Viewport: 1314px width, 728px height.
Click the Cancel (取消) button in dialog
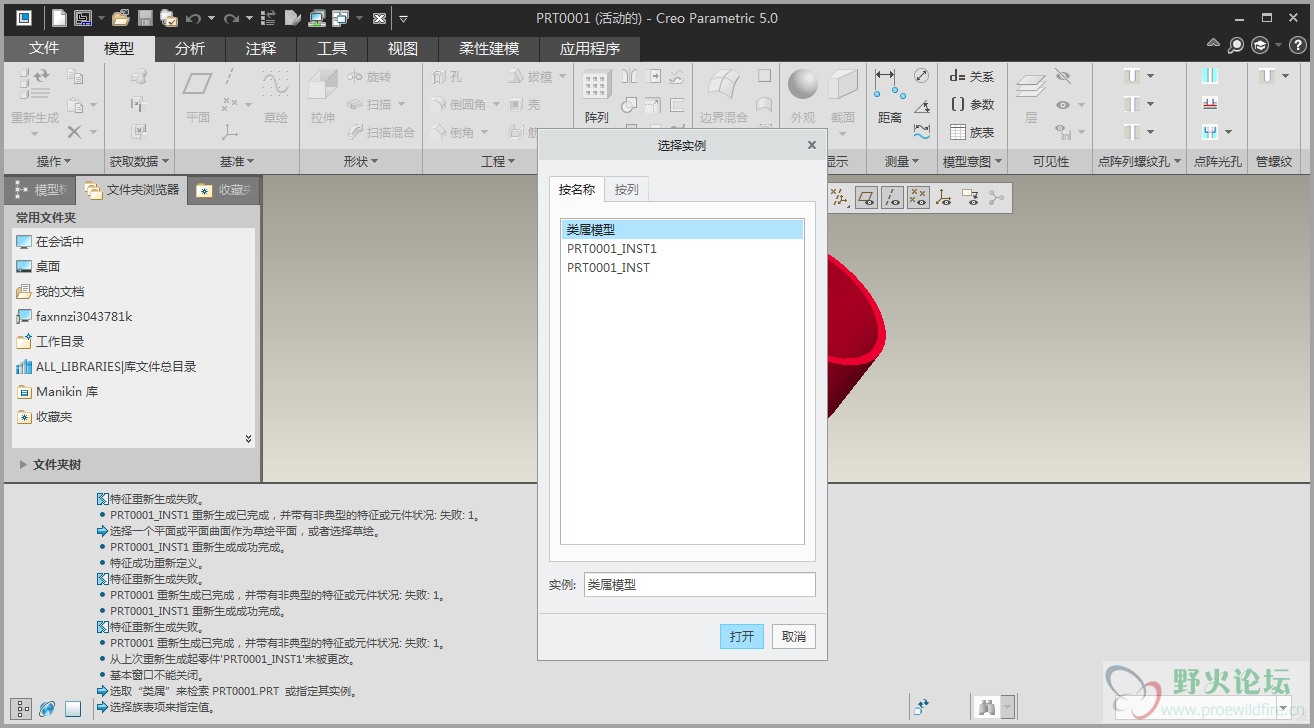[794, 636]
